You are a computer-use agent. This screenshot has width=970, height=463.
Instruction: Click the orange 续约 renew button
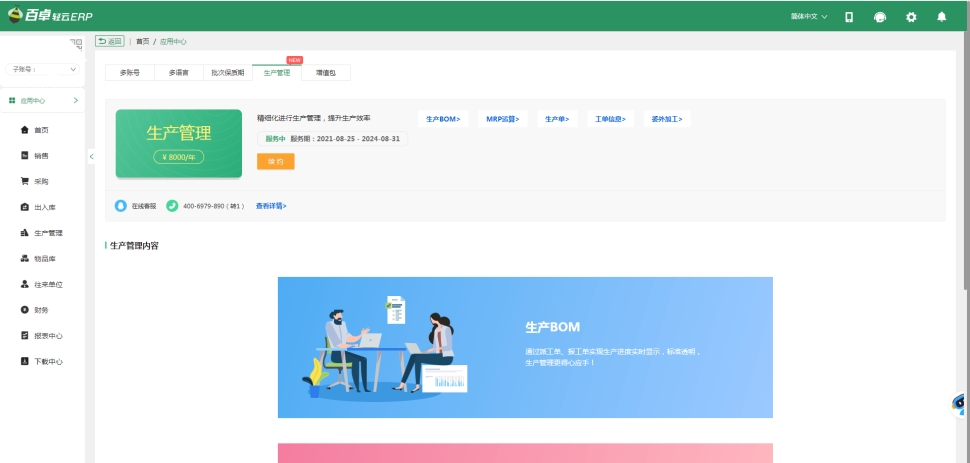[x=276, y=161]
